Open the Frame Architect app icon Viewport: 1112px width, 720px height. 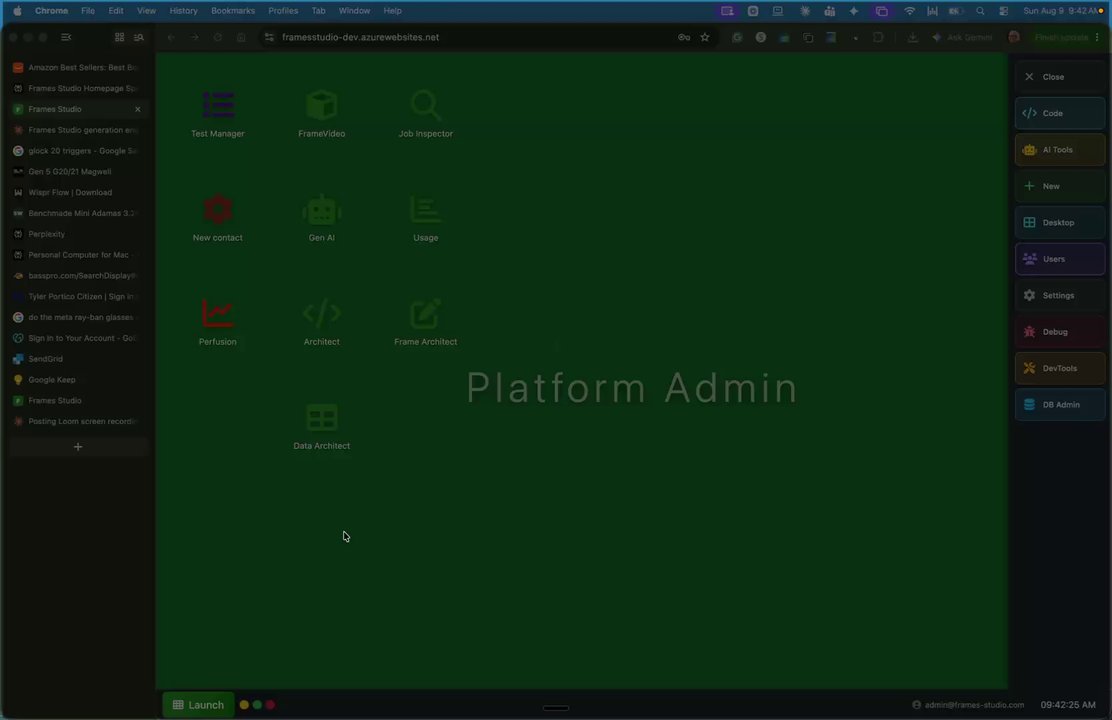(426, 322)
